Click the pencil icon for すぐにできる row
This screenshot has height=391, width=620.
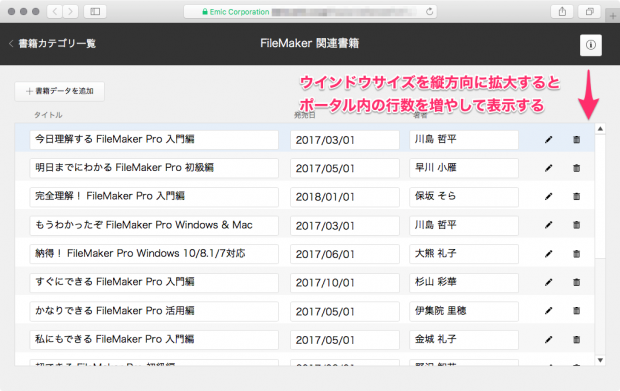pyautogui.click(x=548, y=282)
